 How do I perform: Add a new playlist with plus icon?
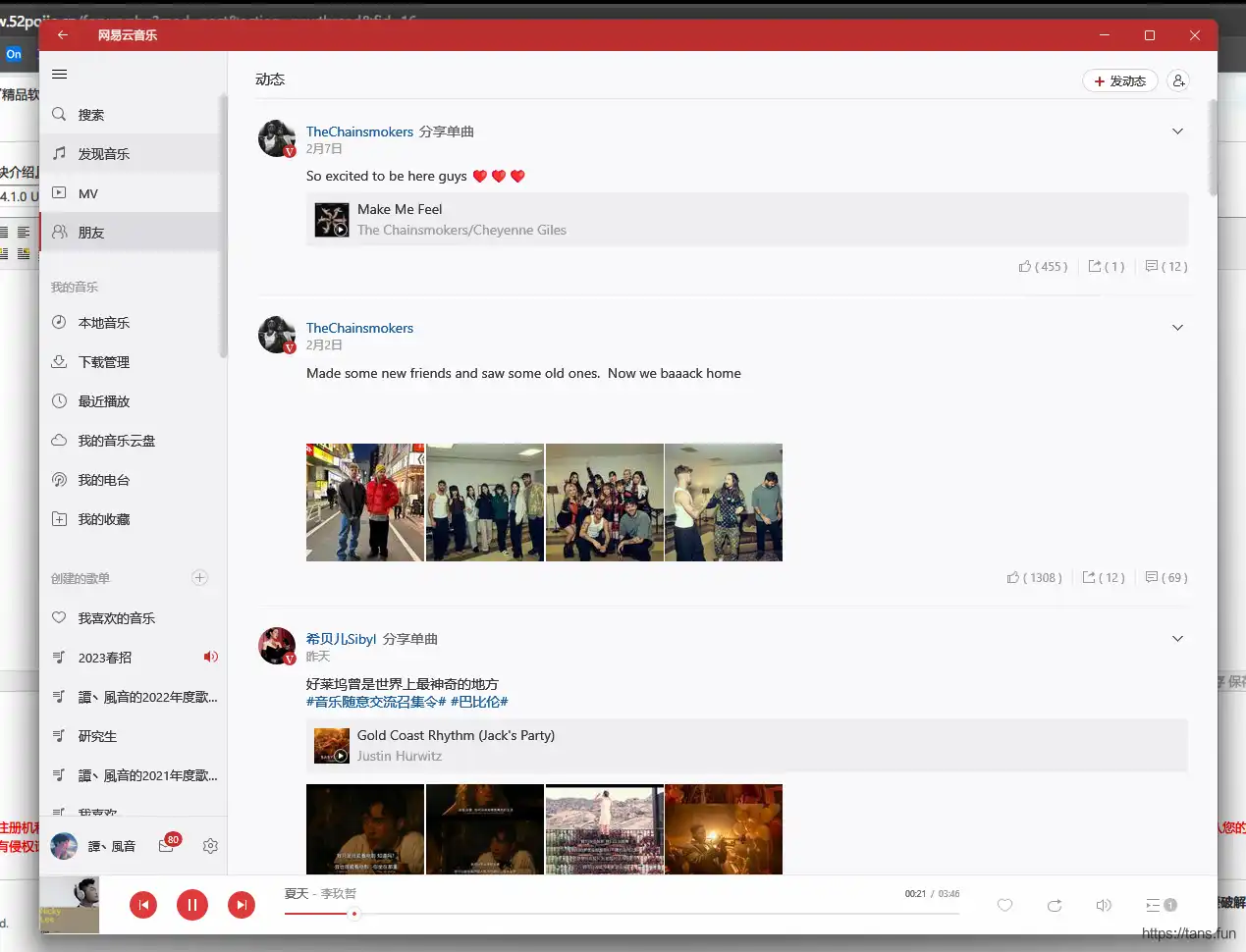click(x=200, y=578)
